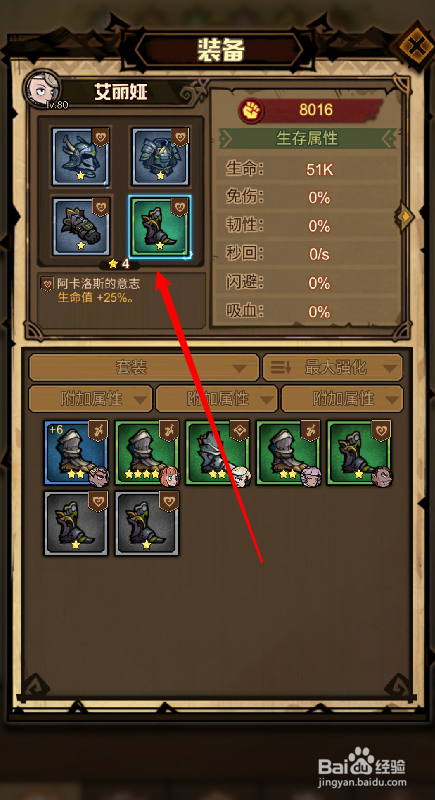Select the highlighted equipped boots slot

coord(161,227)
